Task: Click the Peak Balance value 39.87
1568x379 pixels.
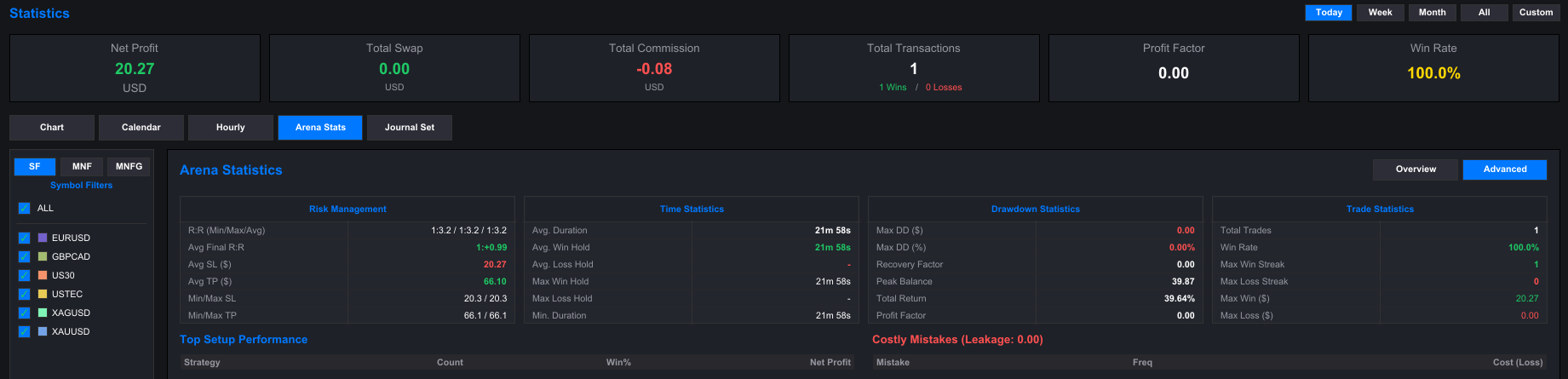Action: [1183, 282]
